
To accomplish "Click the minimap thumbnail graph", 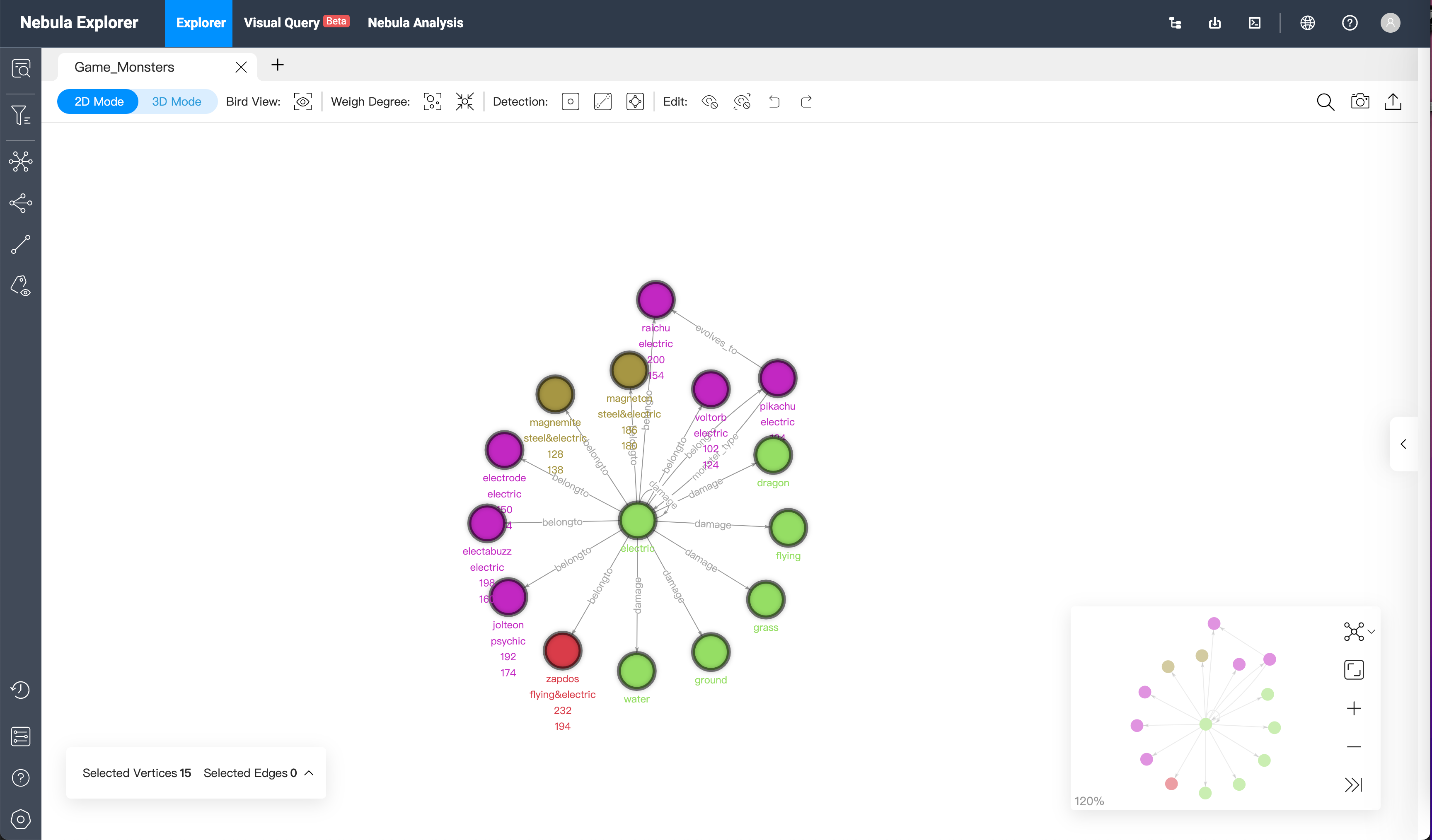I will pos(1205,708).
